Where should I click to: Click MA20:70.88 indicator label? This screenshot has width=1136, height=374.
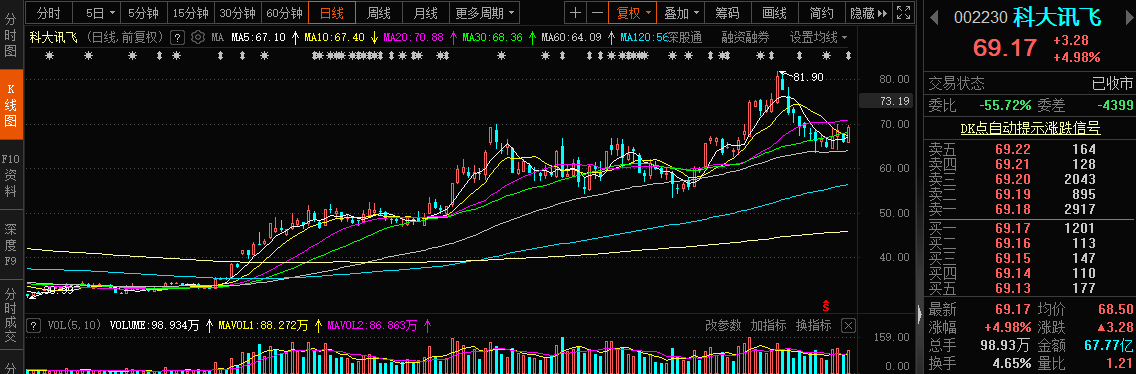point(413,38)
